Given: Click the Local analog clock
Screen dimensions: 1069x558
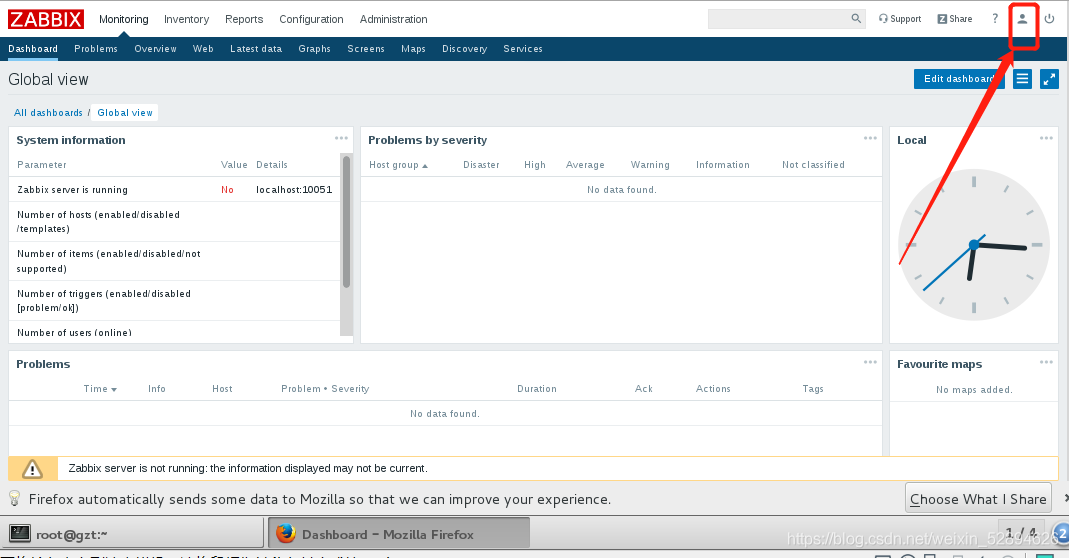Looking at the screenshot, I should click(x=974, y=245).
